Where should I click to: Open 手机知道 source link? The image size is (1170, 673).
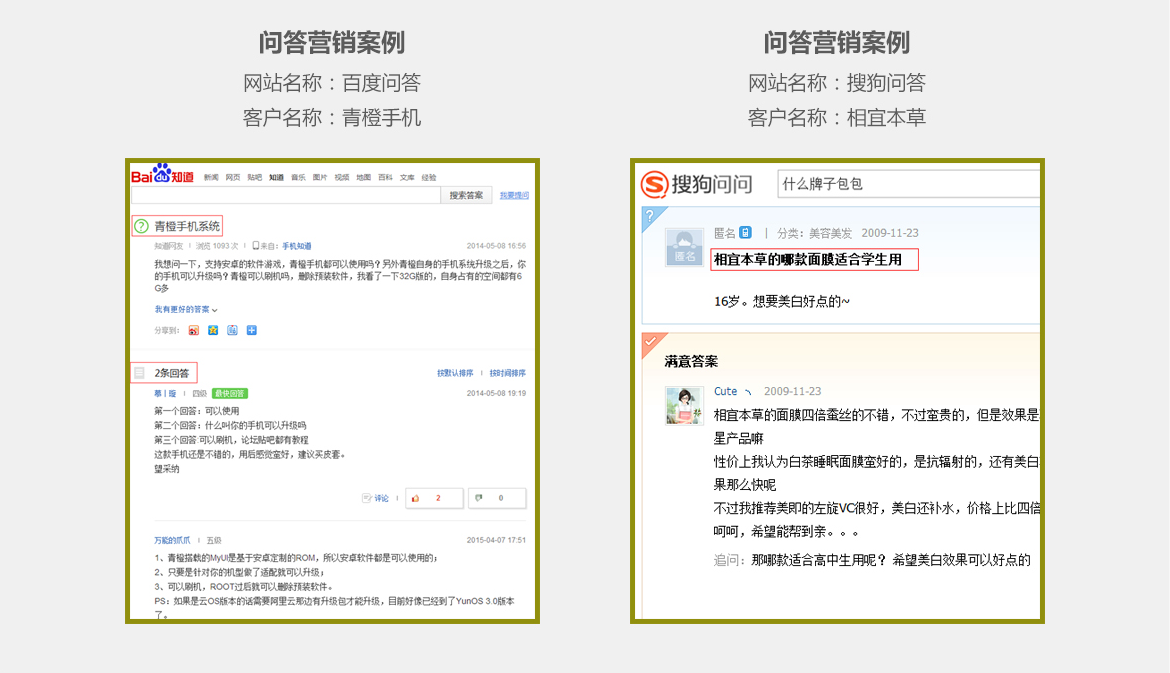coord(296,246)
